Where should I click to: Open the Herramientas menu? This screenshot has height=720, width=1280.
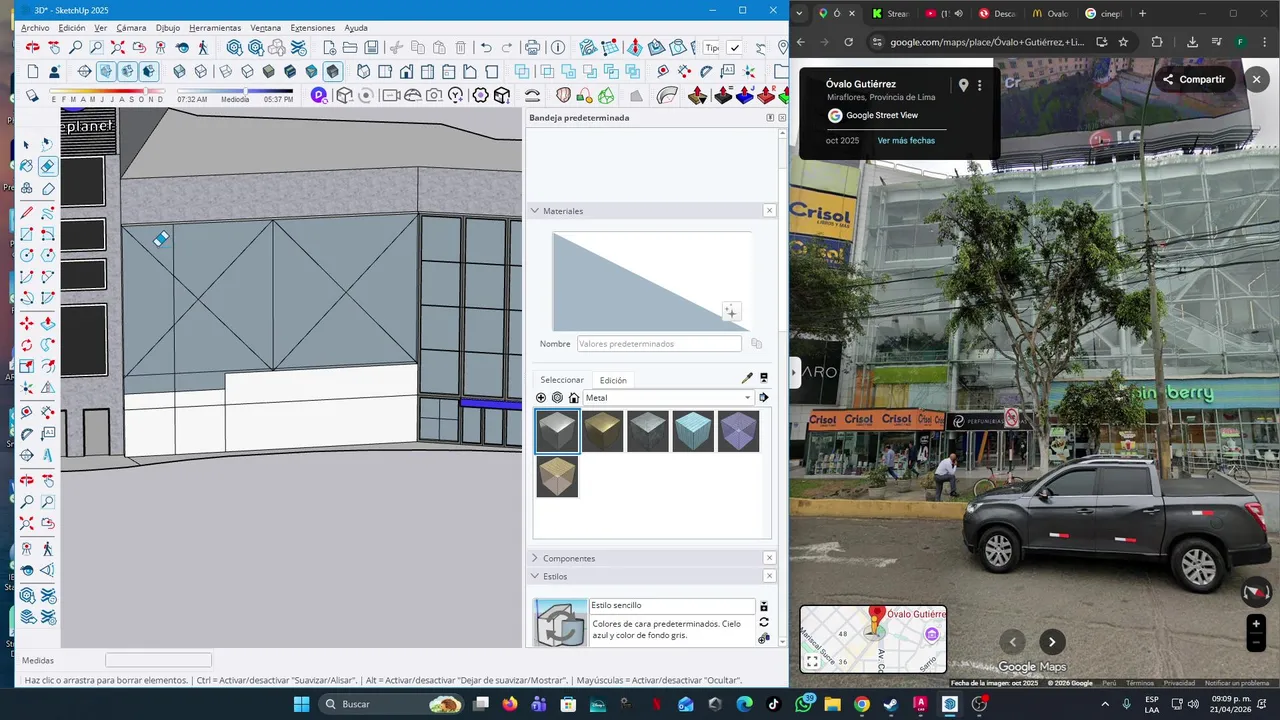click(x=215, y=28)
